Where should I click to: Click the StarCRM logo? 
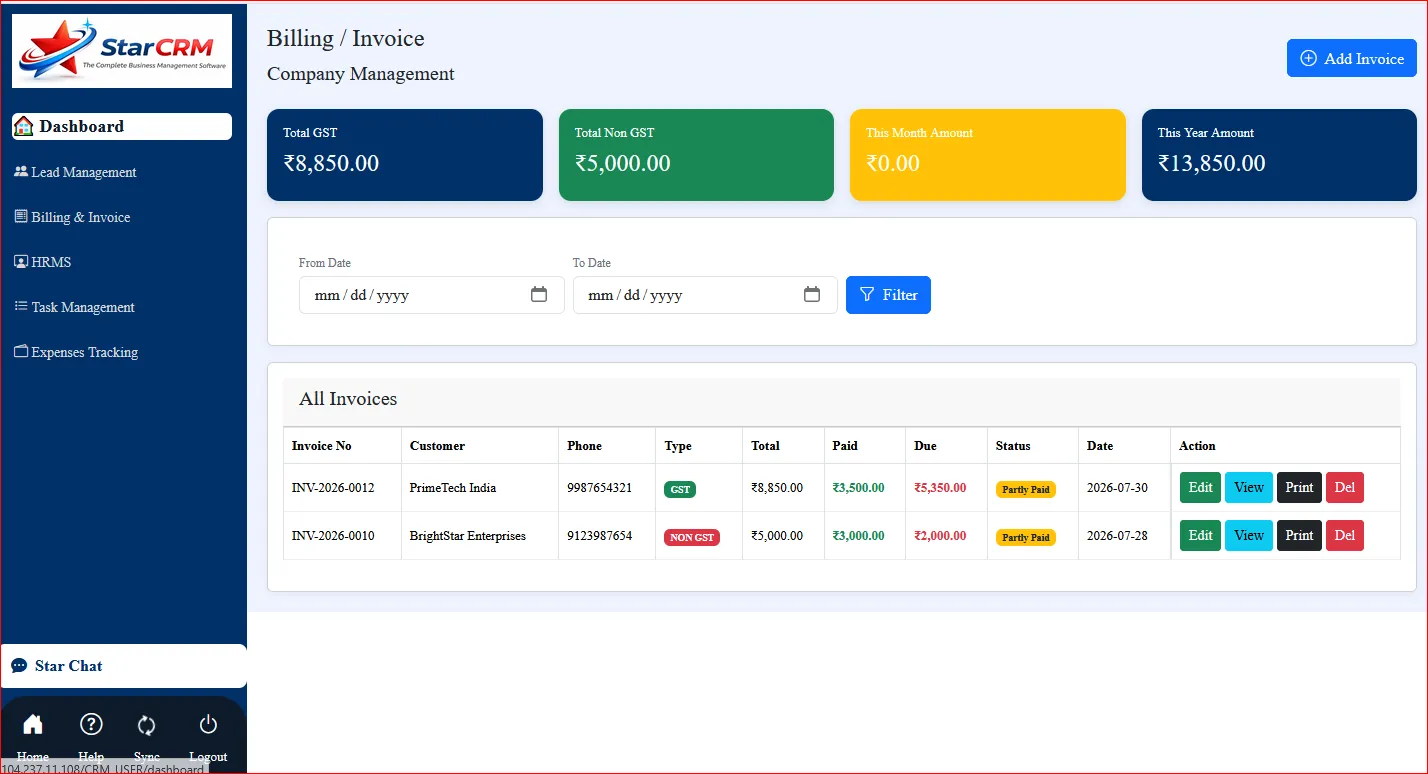coord(122,51)
